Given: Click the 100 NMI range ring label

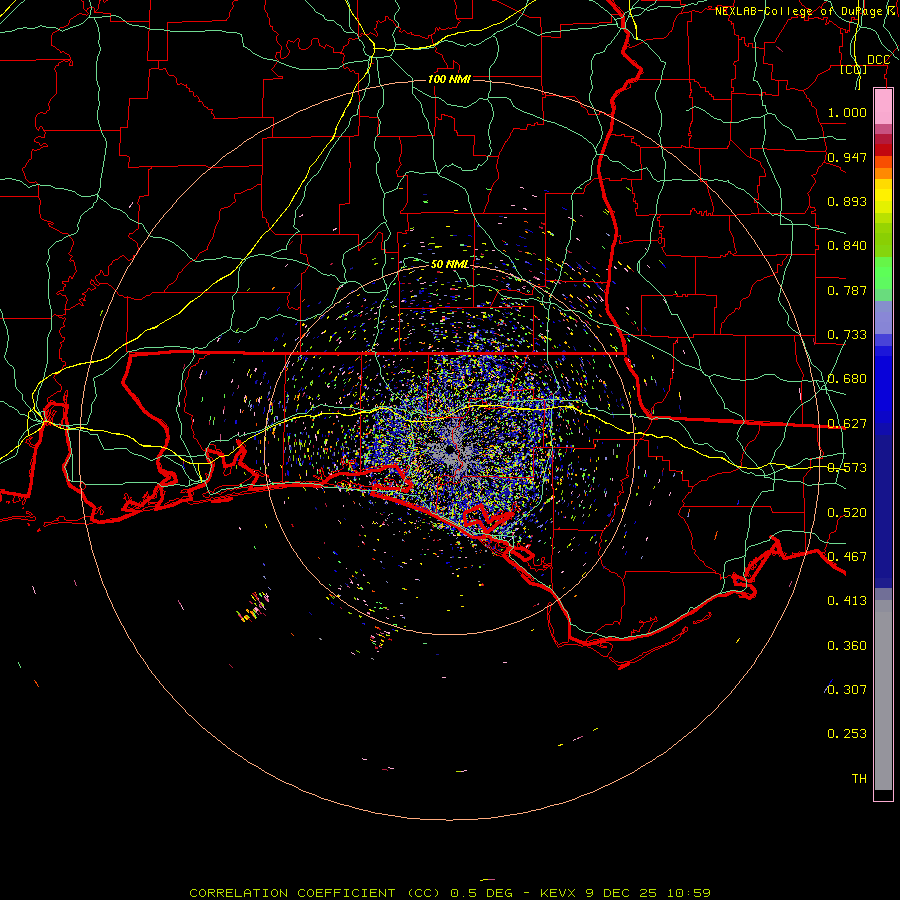Looking at the screenshot, I should click(449, 79).
